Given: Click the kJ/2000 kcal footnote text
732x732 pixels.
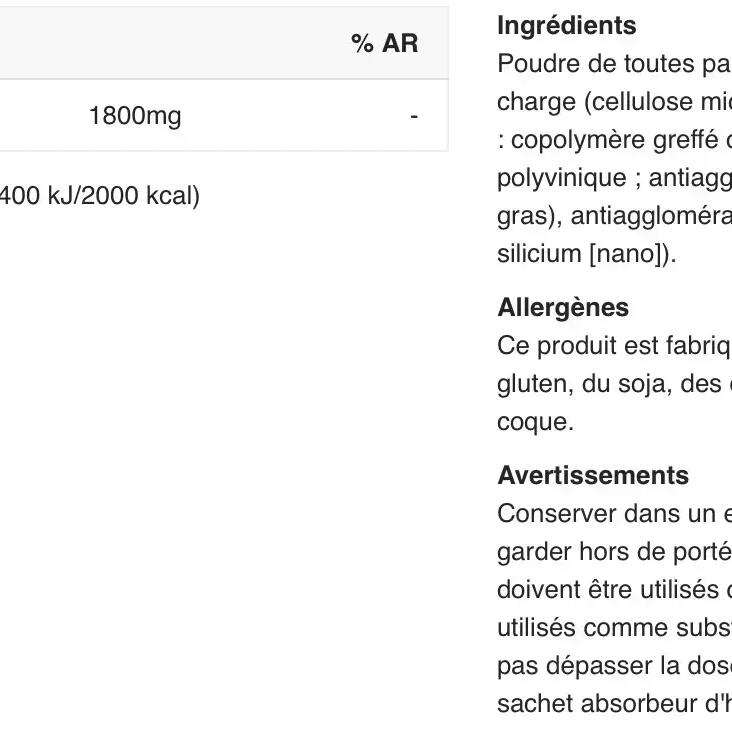Looking at the screenshot, I should click(100, 195).
